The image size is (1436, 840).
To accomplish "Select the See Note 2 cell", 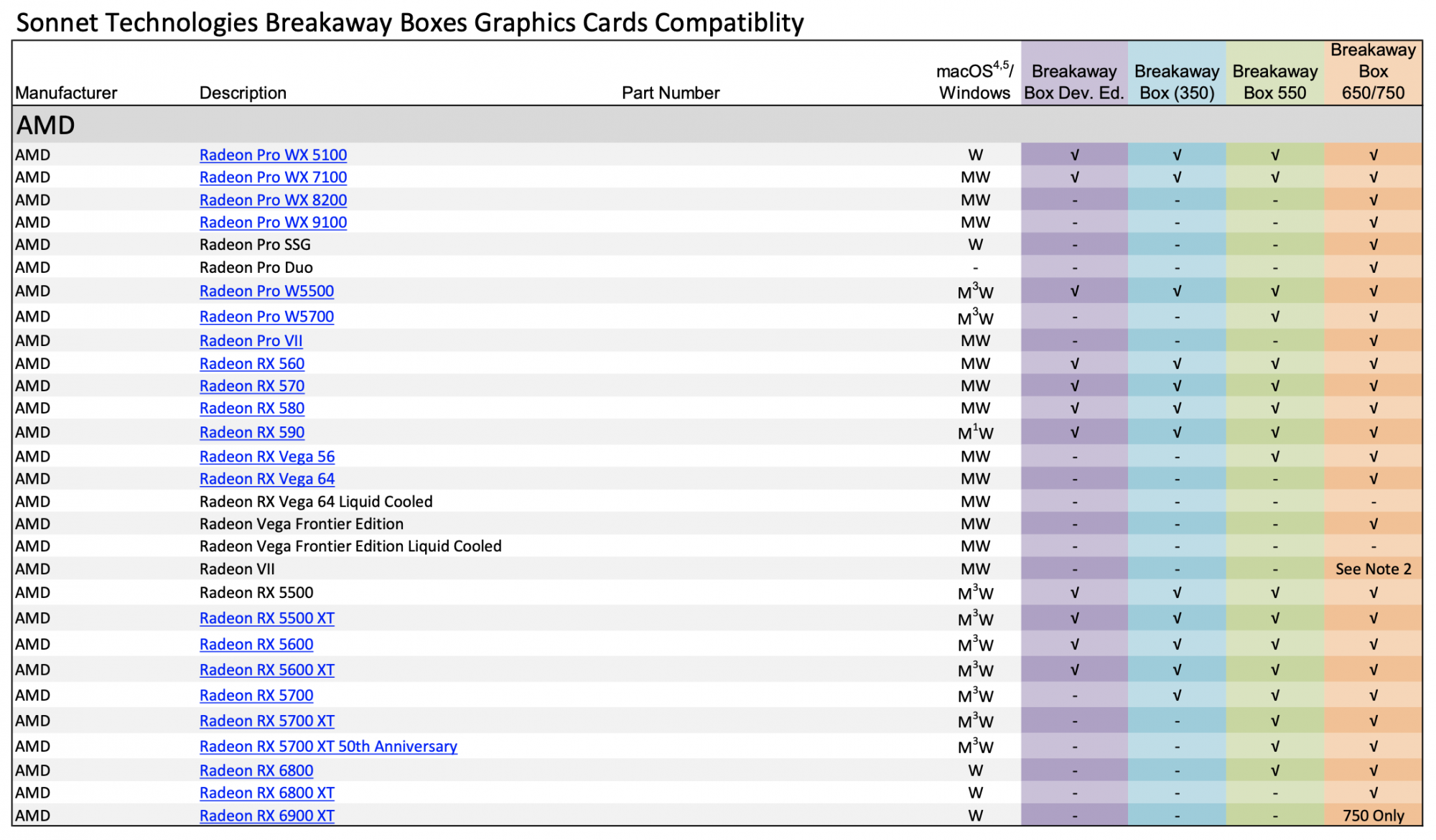I will tap(1373, 569).
